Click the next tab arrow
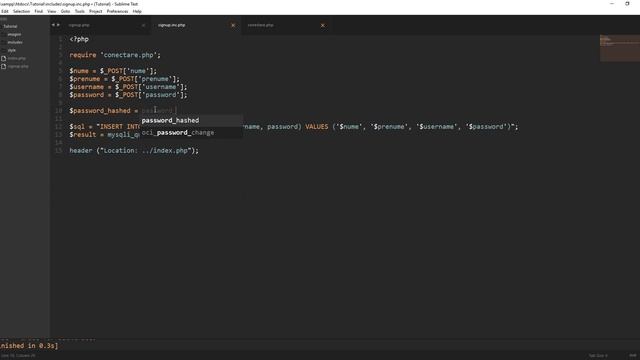Screen dimensions: 640x360 58,25
